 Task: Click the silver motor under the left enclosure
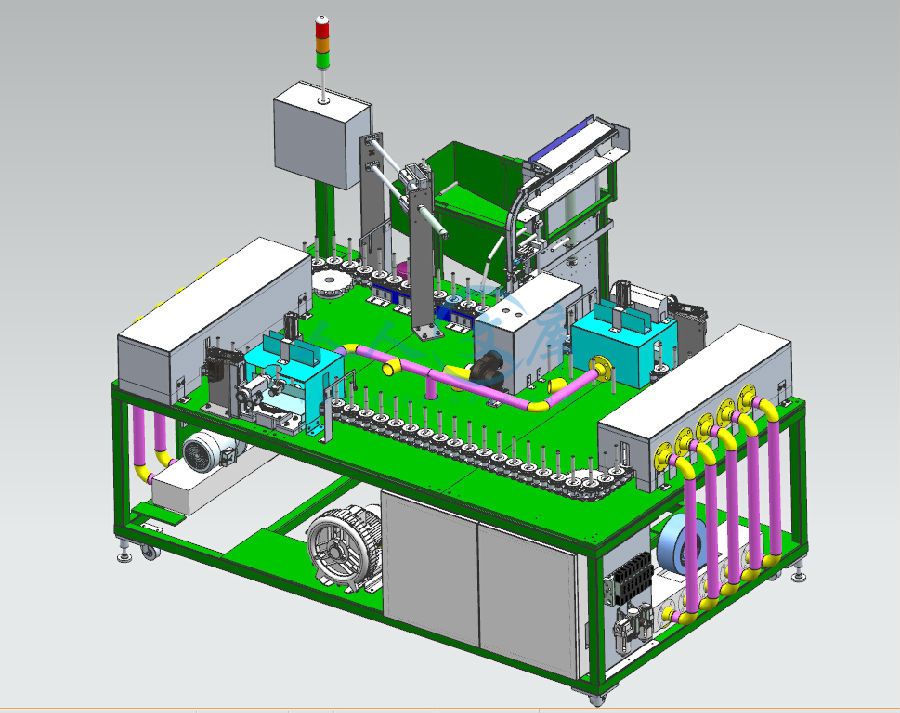(x=205, y=453)
